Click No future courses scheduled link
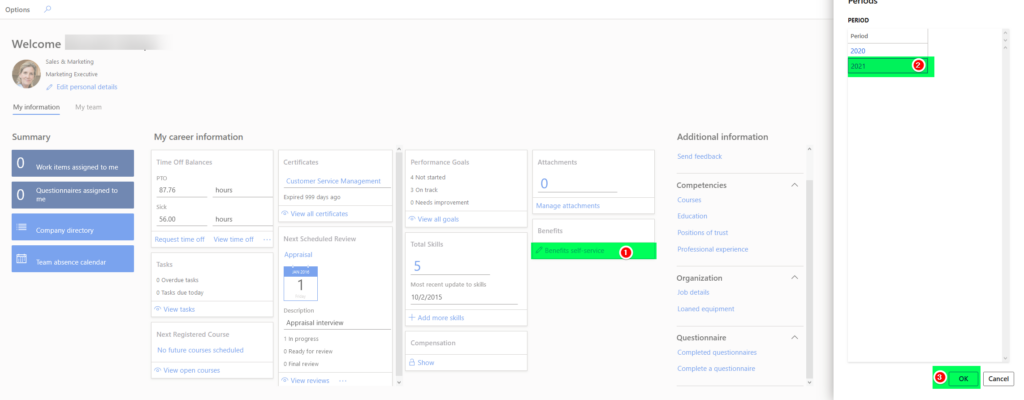1024x400 pixels. tap(200, 350)
